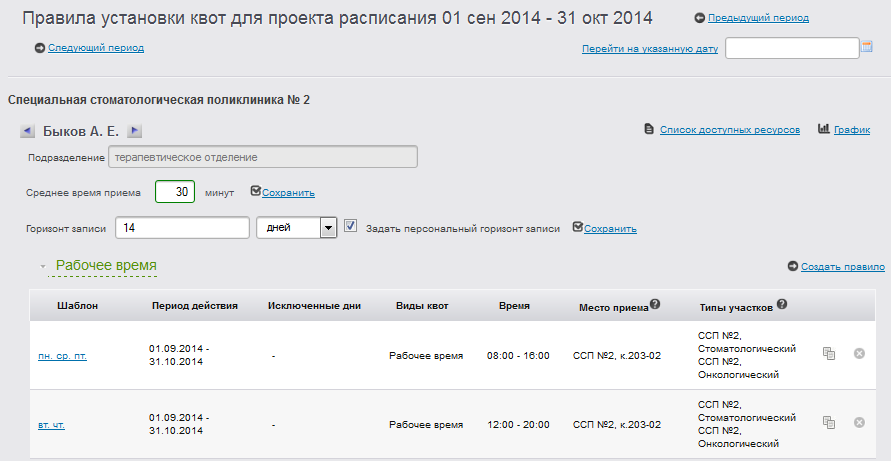Open the дней units dropdown
Viewport: 891px width, 461px height.
click(297, 227)
